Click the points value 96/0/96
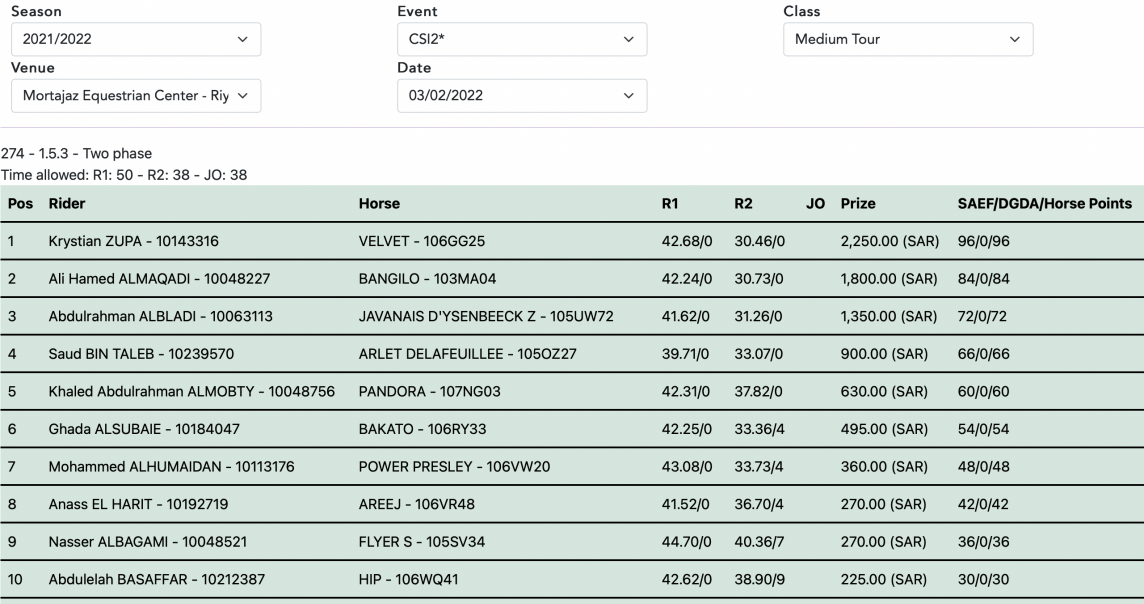Screen dimensions: 1144x604 [983, 241]
